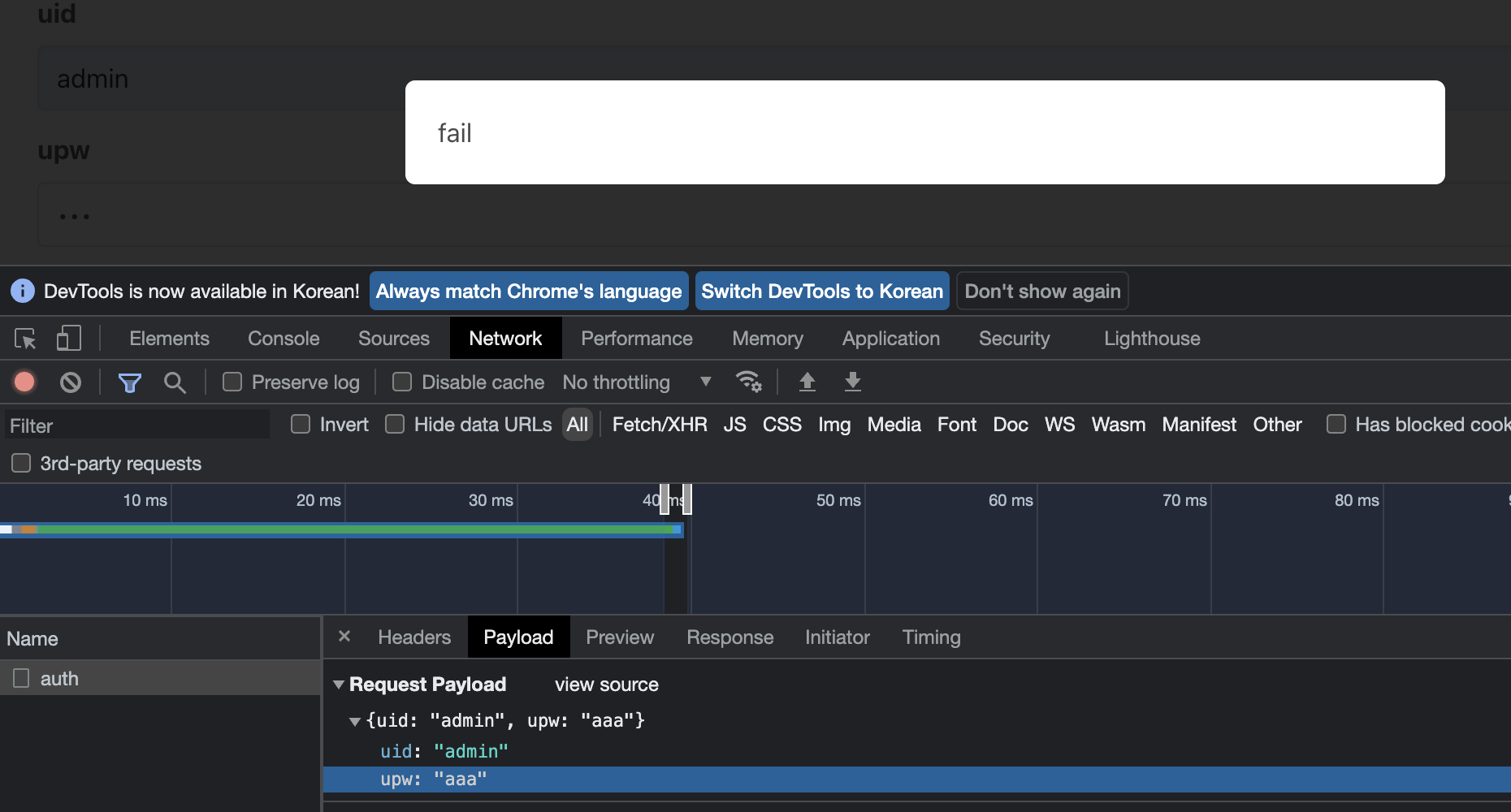Open the No throttling dropdown
This screenshot has height=812, width=1511.
click(637, 382)
